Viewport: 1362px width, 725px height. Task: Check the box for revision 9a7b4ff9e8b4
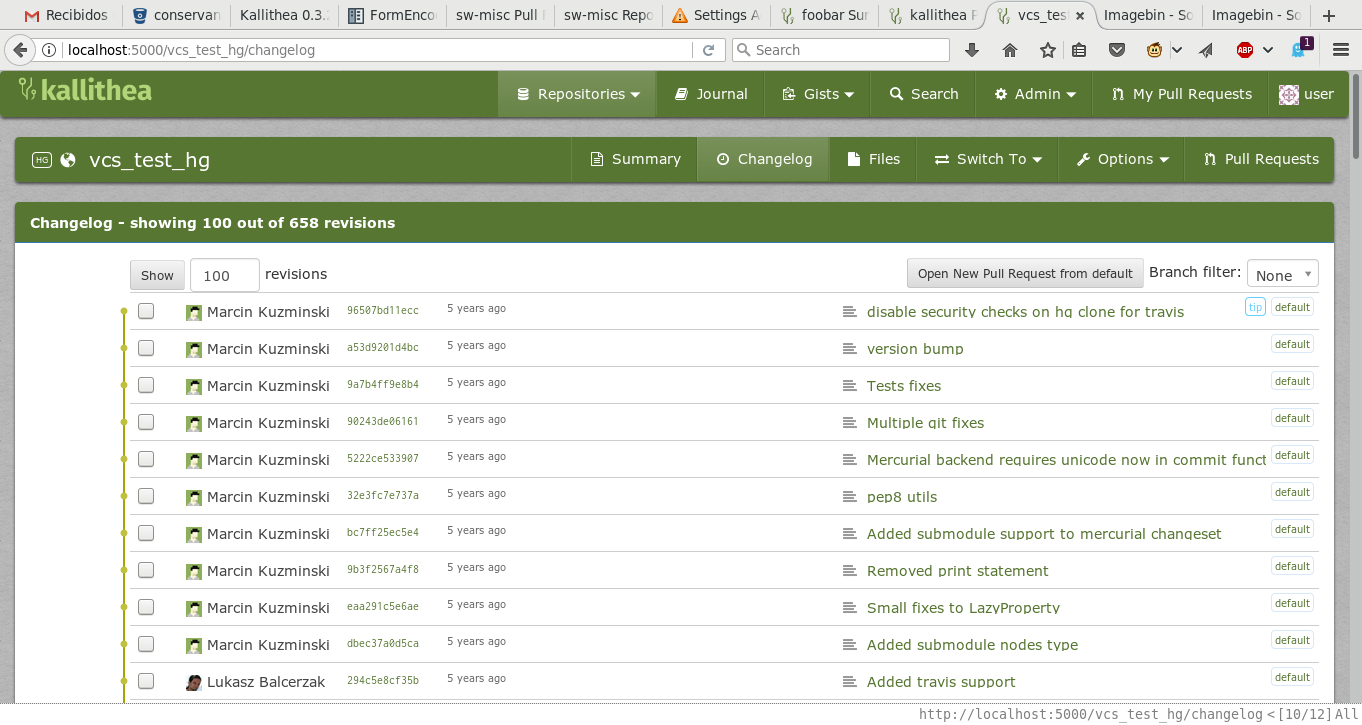(x=146, y=385)
